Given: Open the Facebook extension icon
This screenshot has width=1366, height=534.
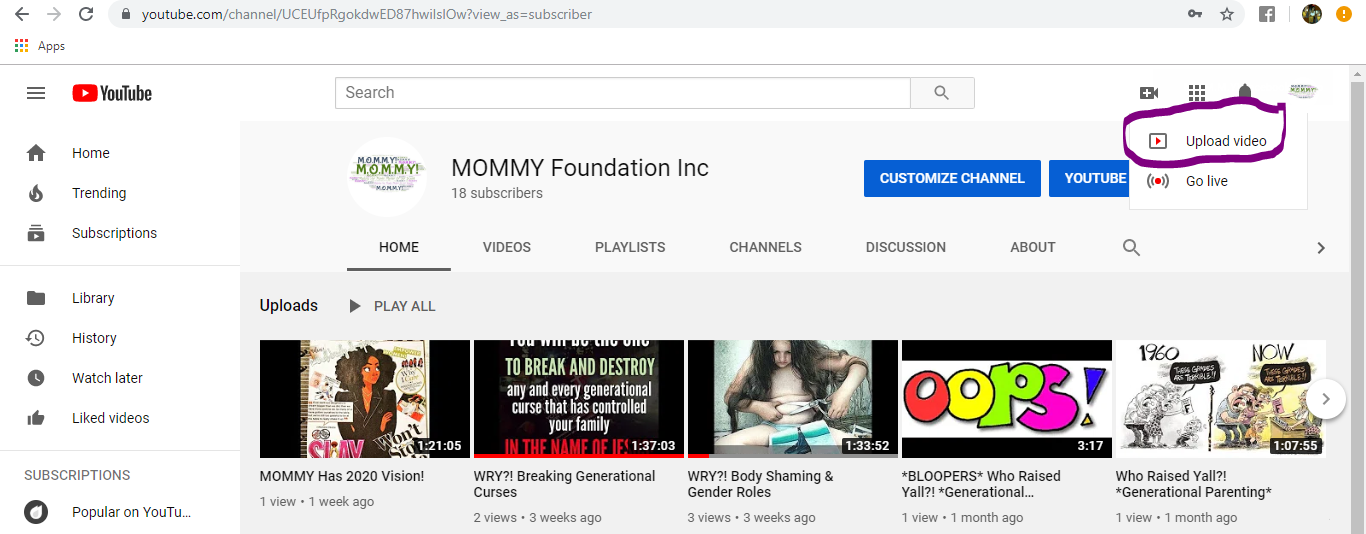Looking at the screenshot, I should 1266,14.
